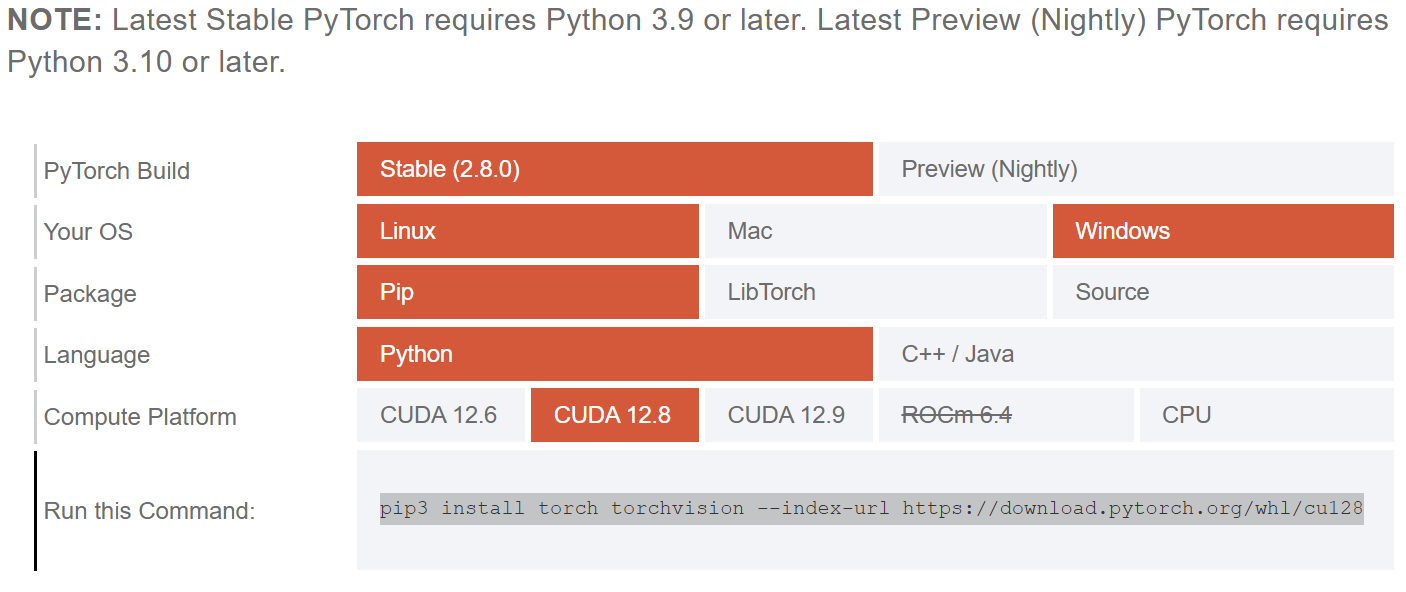This screenshot has width=1406, height=592.
Task: Pick the Source package option
Action: pyautogui.click(x=1222, y=292)
